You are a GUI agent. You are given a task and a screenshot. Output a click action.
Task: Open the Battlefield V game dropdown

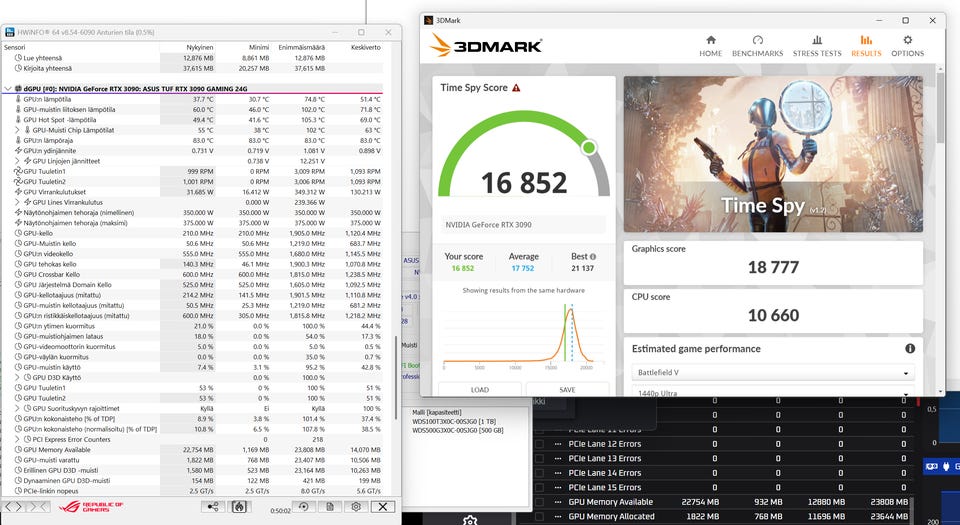[x=773, y=372]
